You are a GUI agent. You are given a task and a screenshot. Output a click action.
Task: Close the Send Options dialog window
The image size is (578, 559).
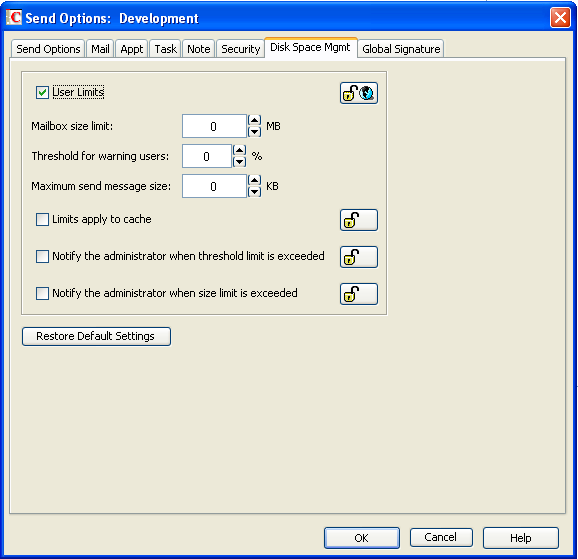click(x=560, y=17)
